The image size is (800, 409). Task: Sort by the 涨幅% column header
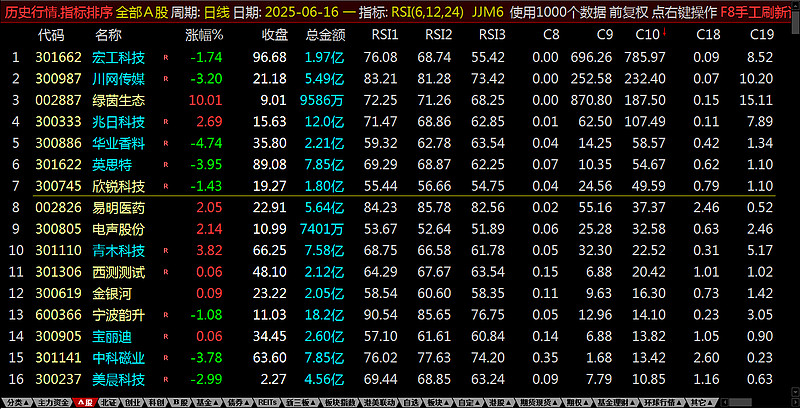pos(204,35)
